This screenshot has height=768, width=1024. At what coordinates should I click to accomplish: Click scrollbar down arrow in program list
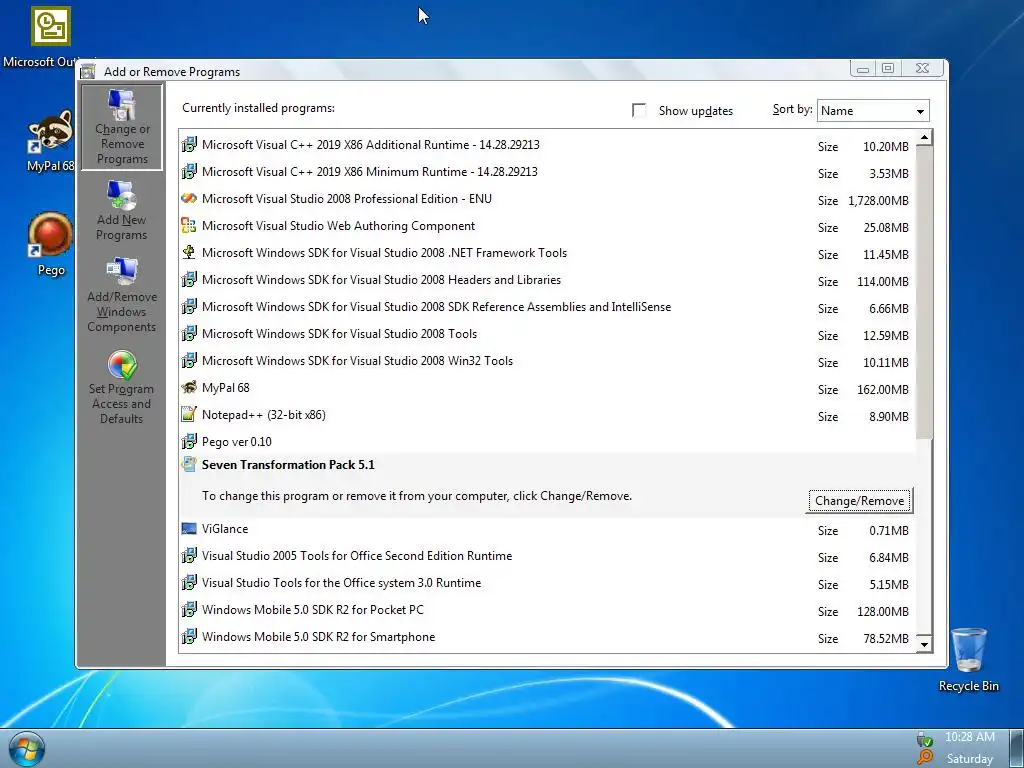924,645
